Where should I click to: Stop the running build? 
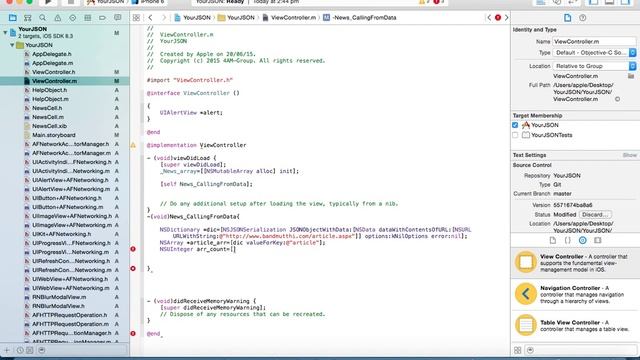71,2
